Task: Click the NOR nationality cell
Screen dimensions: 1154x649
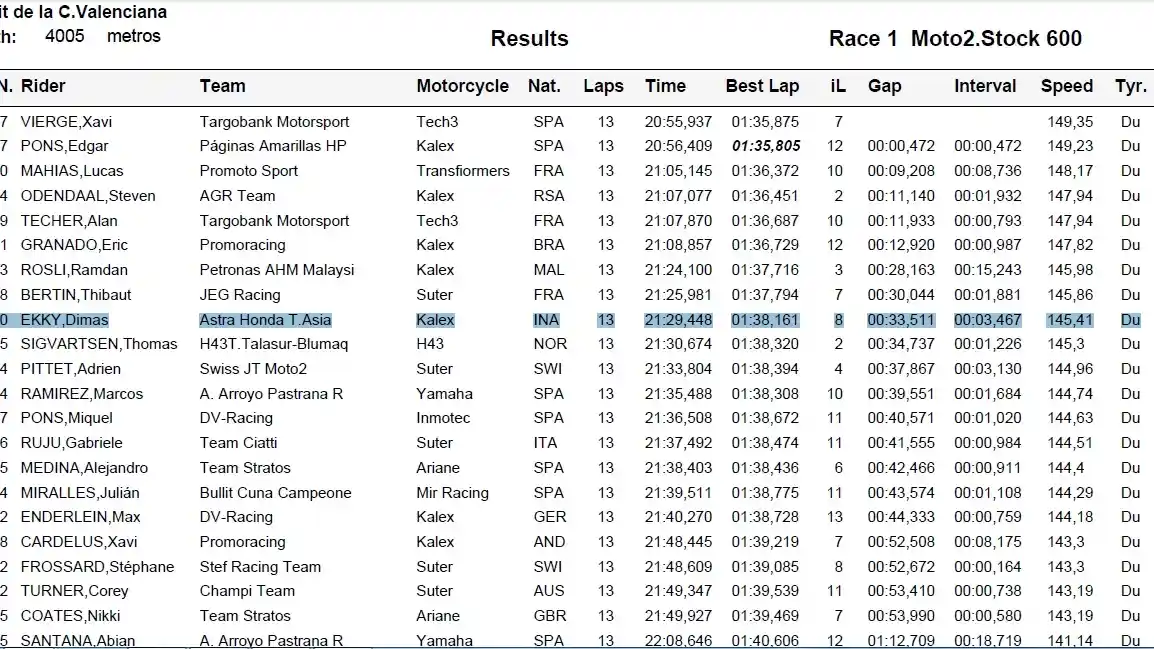Action: click(549, 344)
